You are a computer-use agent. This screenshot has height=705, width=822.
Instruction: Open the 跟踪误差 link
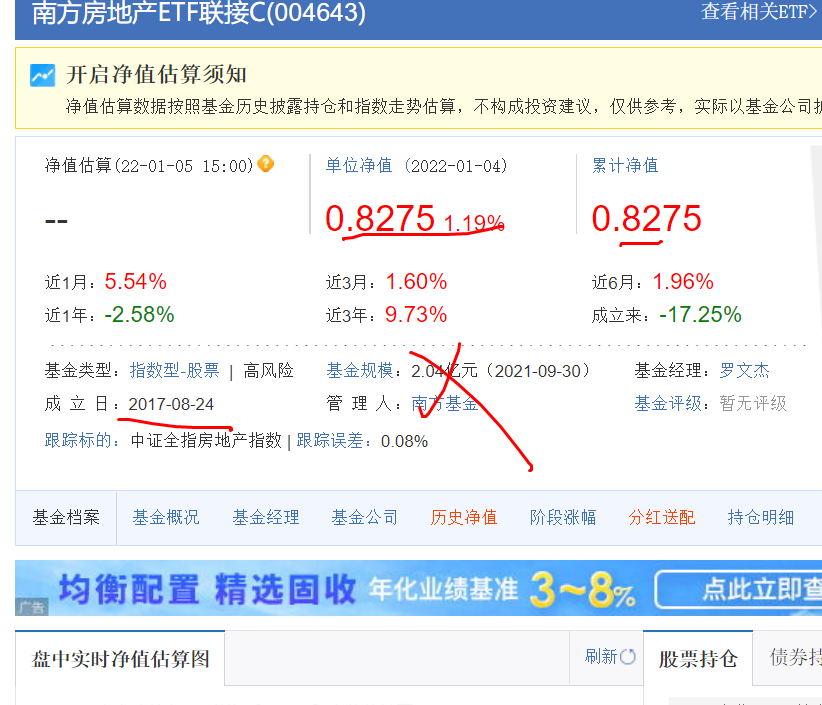pos(330,440)
